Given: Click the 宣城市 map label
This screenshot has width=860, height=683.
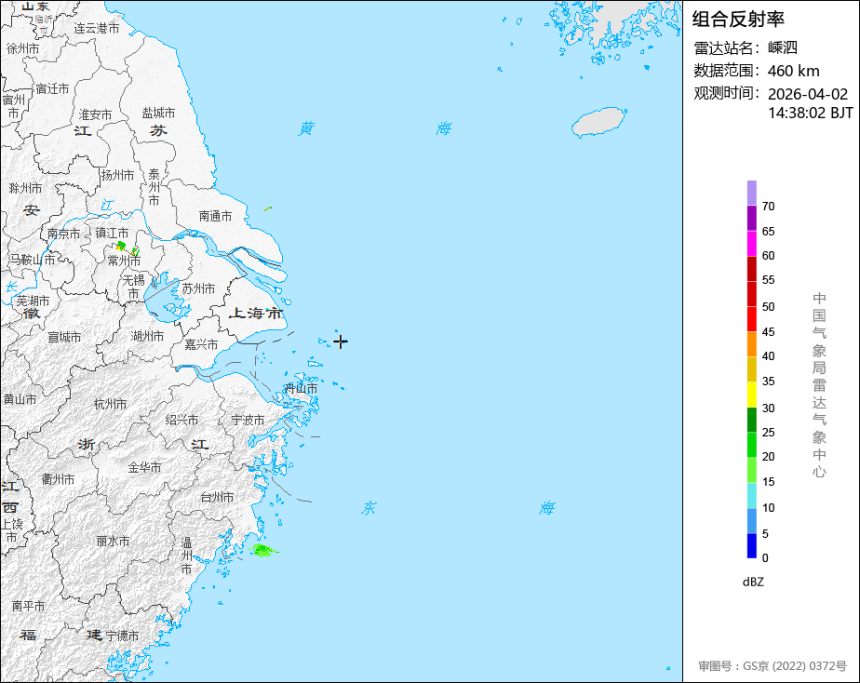Looking at the screenshot, I should click(64, 337).
